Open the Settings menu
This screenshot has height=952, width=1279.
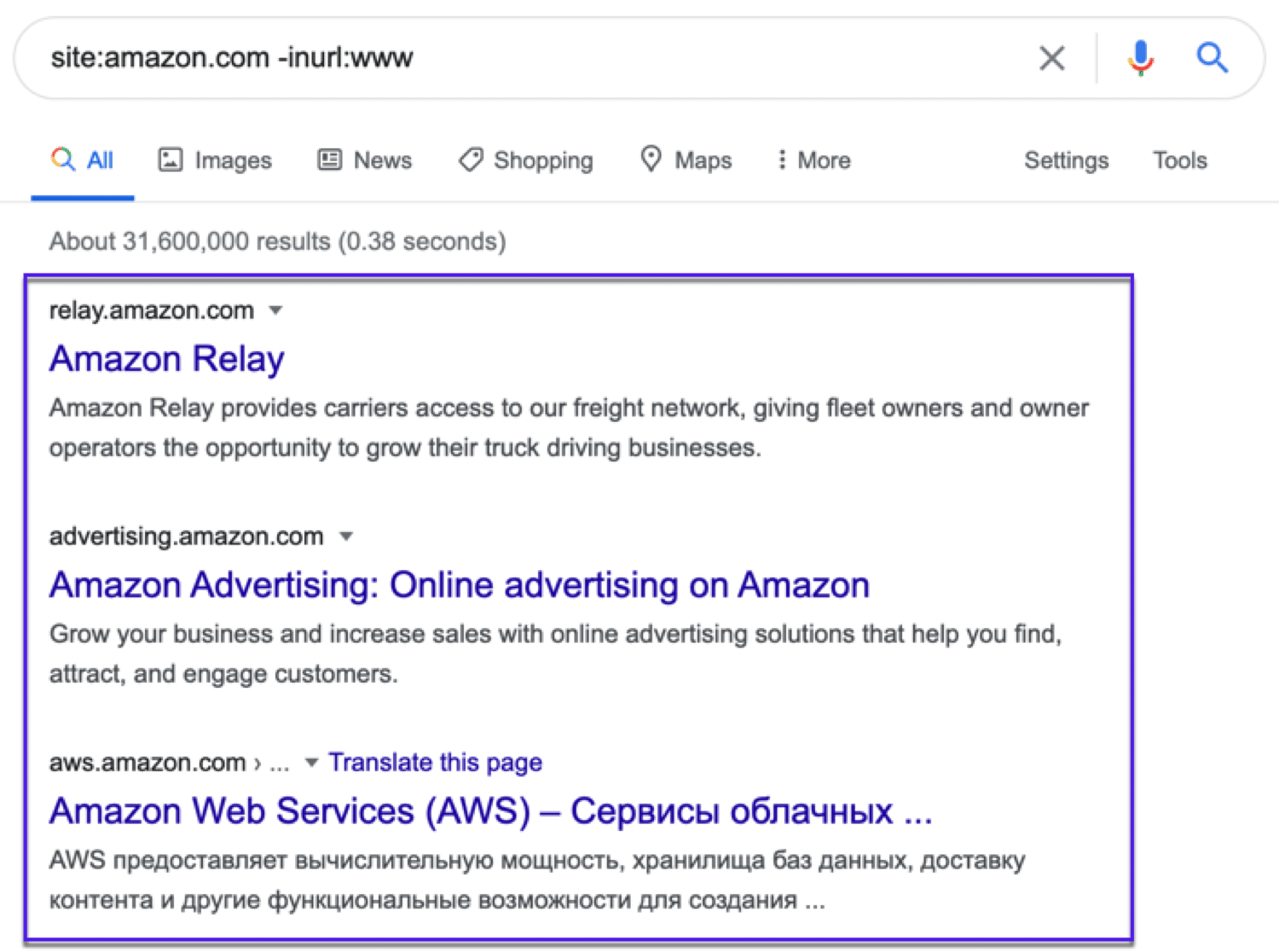(x=1066, y=159)
